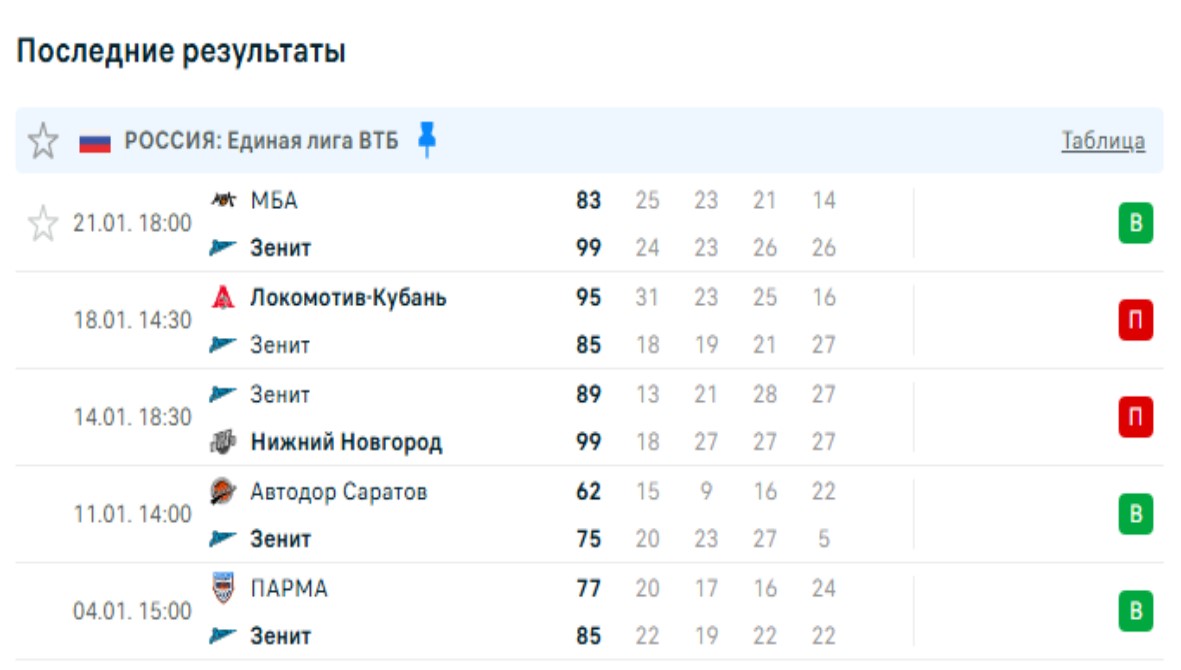Click the Нижний Новгород team logo
This screenshot has height=670, width=1181.
(223, 442)
